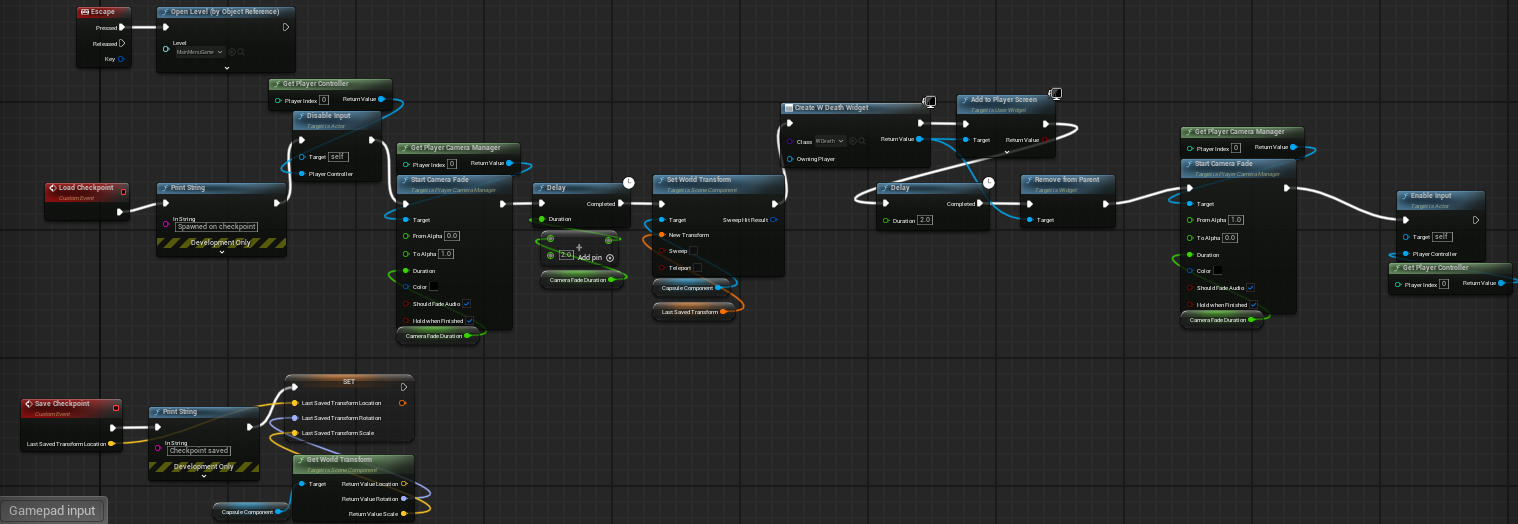Click the Player Index field on top Get Player Controller
The height and width of the screenshot is (524, 1518).
coord(324,100)
